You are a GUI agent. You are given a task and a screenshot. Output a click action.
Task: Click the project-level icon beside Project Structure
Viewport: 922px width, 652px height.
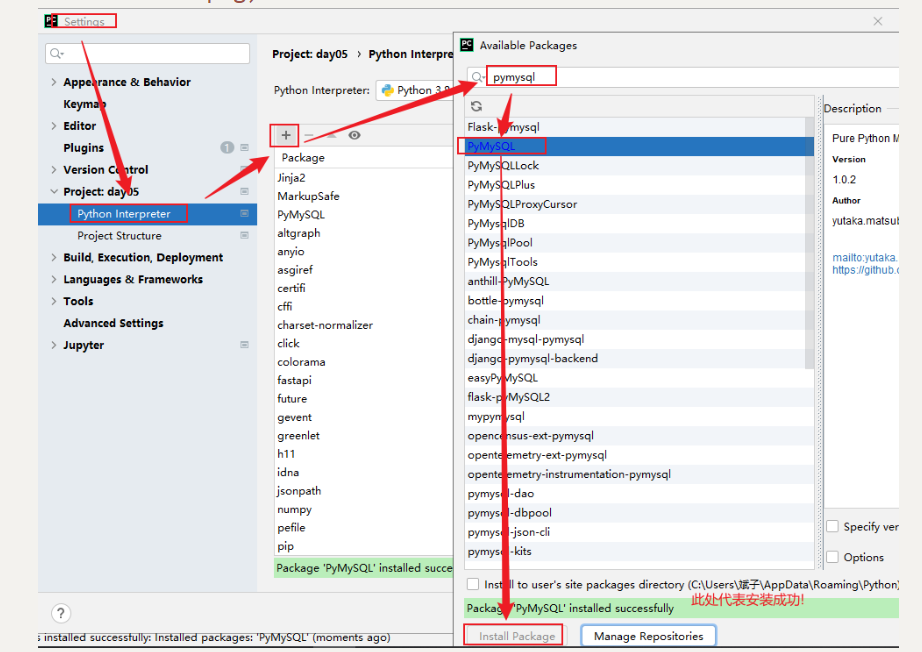(245, 235)
